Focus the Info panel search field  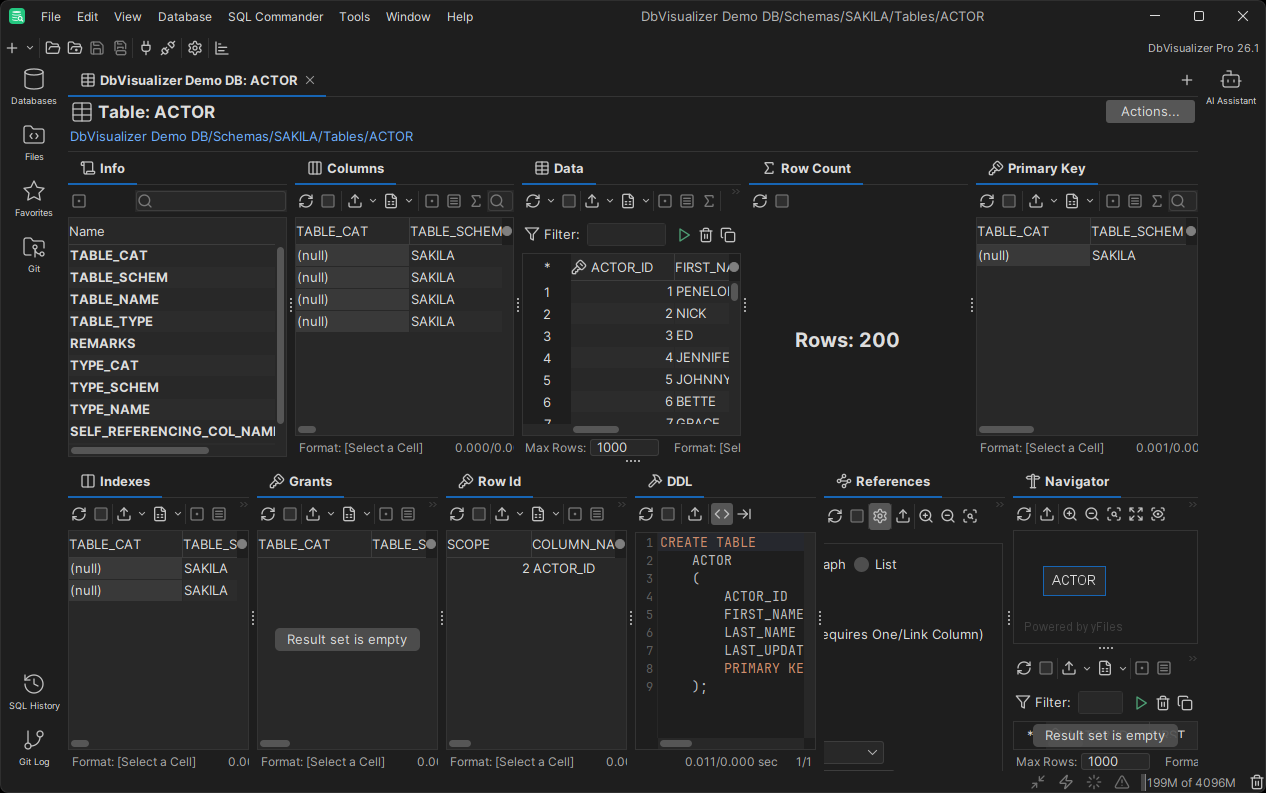click(211, 201)
